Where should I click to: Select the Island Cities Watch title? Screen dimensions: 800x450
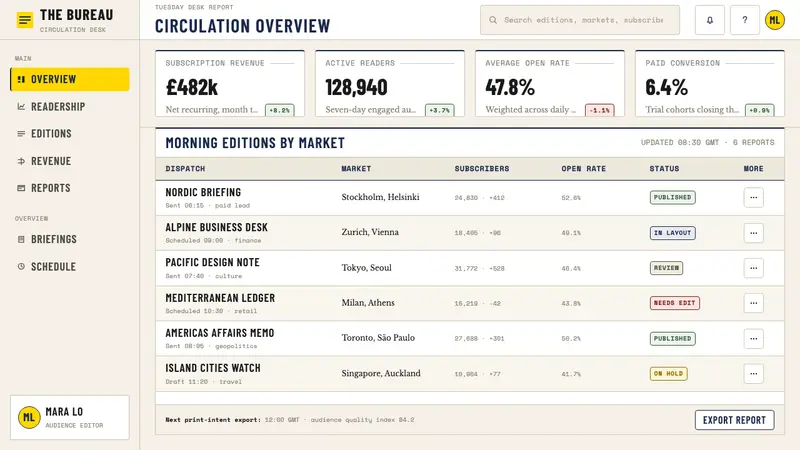tap(213, 368)
